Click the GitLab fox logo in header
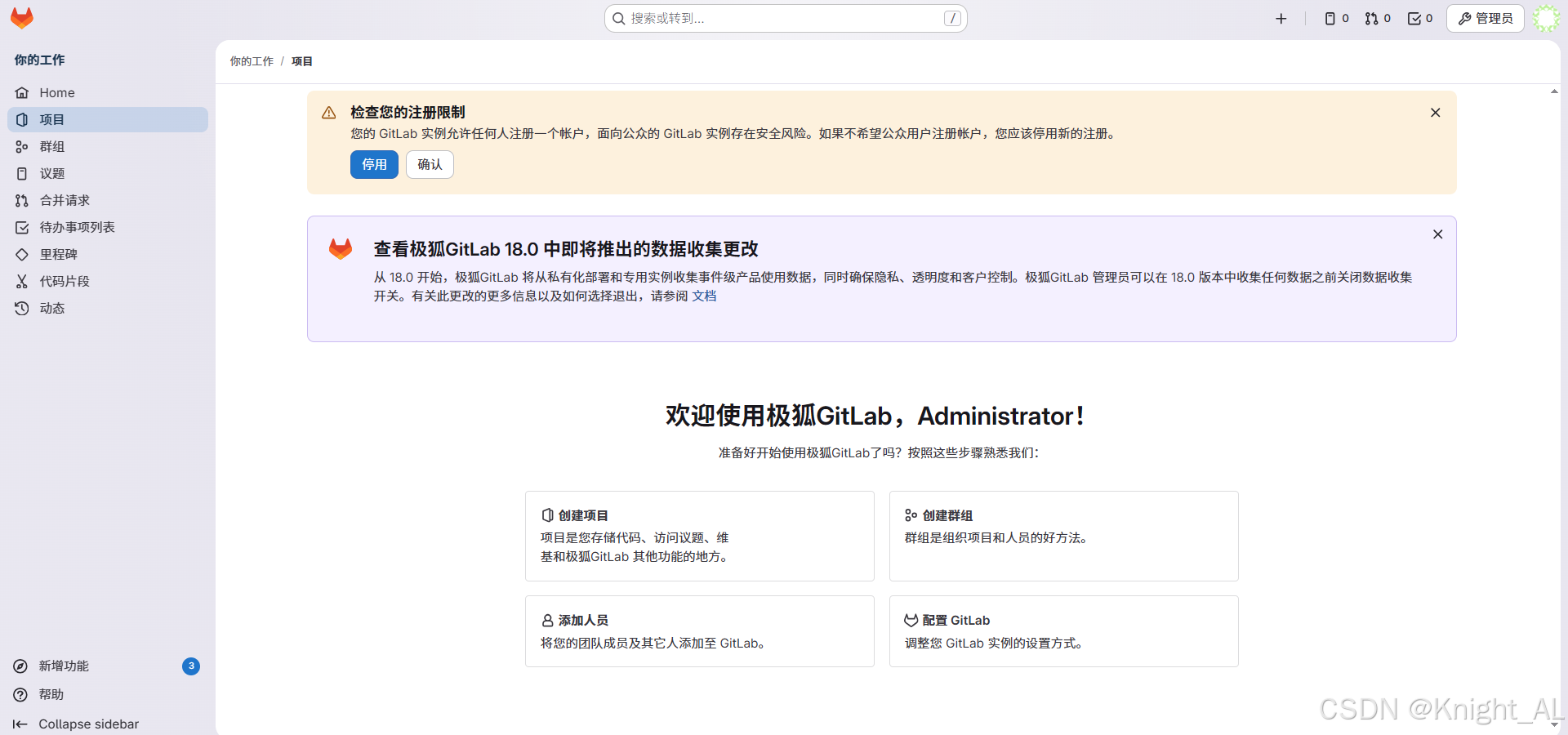 click(x=22, y=18)
